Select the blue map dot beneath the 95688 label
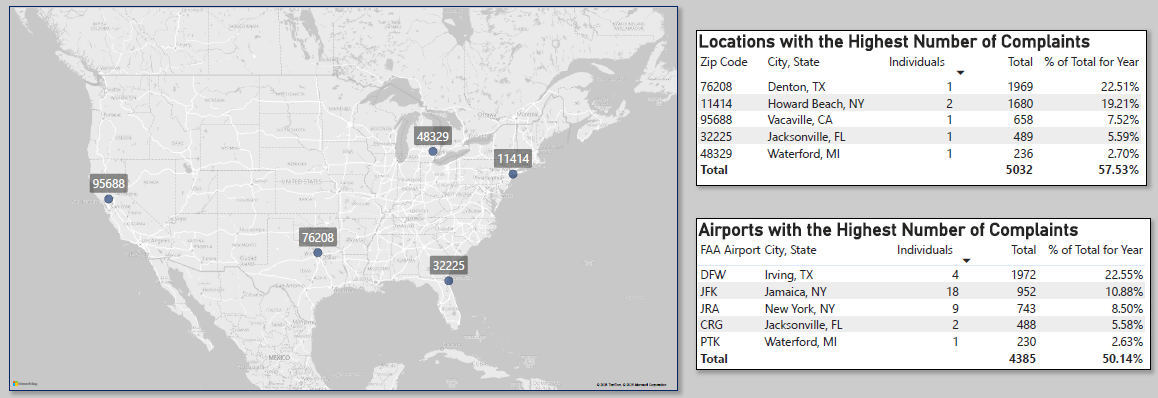Viewport: 1158px width, 398px height. pos(109,199)
